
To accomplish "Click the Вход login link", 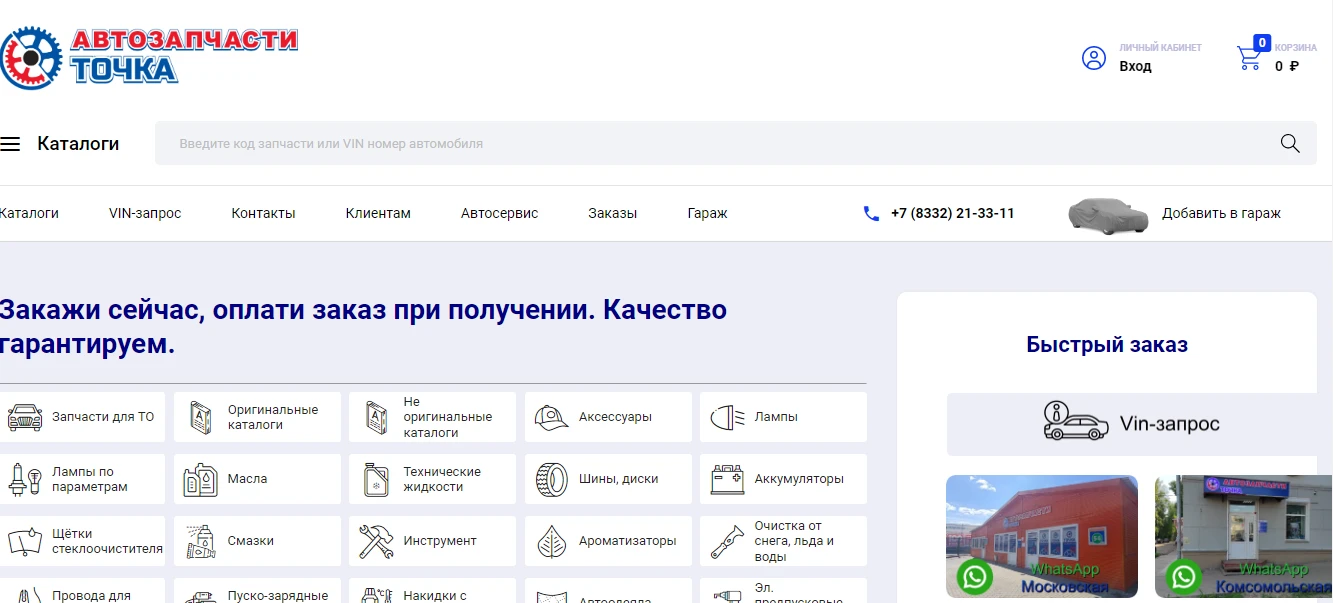I will pyautogui.click(x=1135, y=67).
